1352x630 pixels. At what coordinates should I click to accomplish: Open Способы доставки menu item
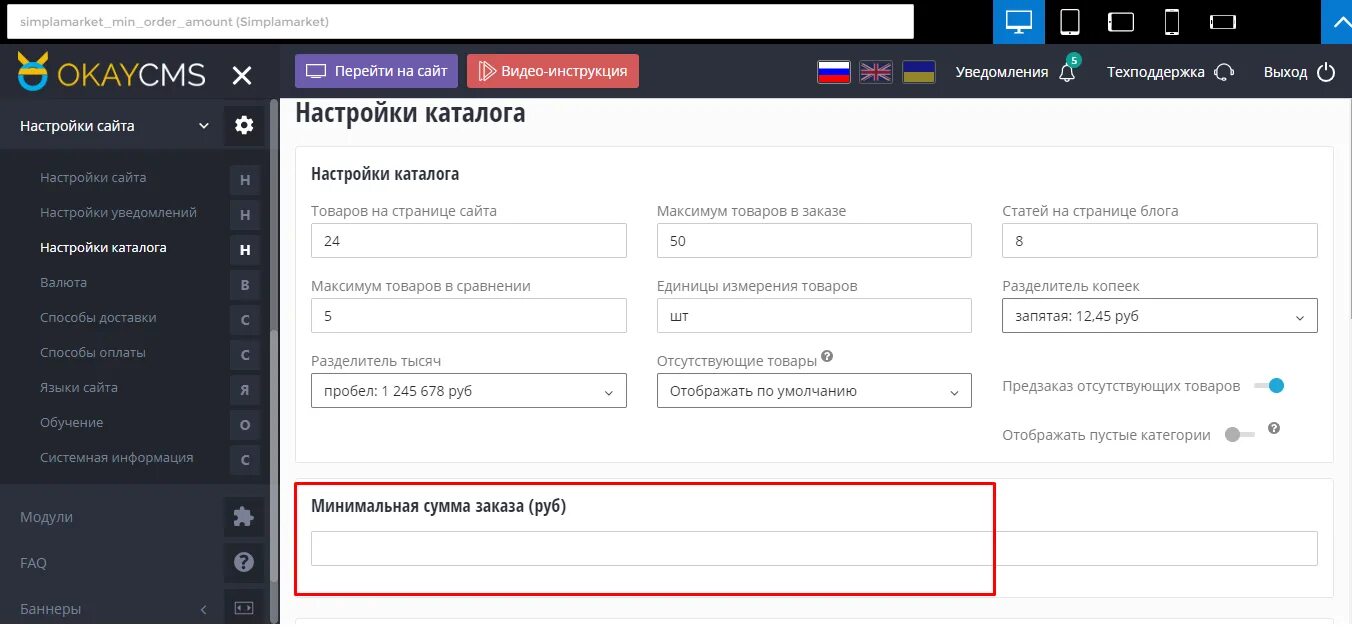(98, 317)
